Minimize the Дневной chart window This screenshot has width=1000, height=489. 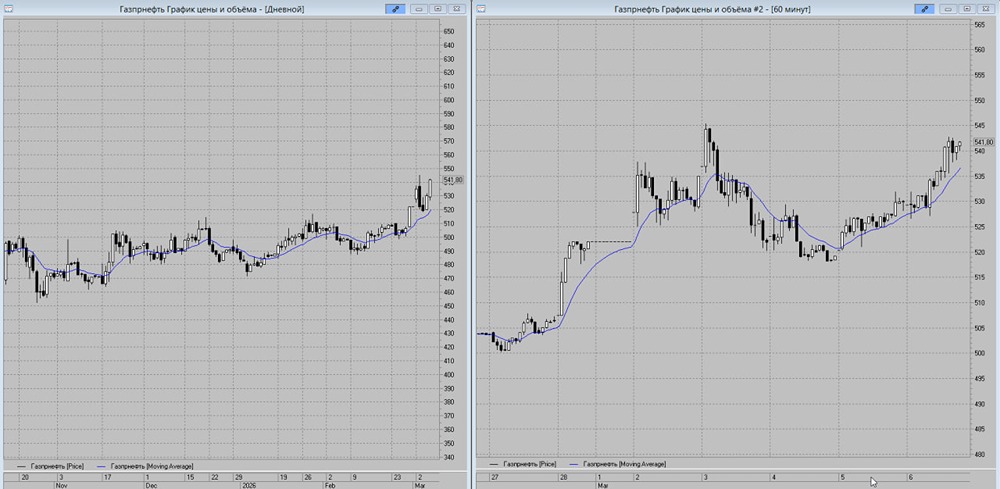(419, 9)
